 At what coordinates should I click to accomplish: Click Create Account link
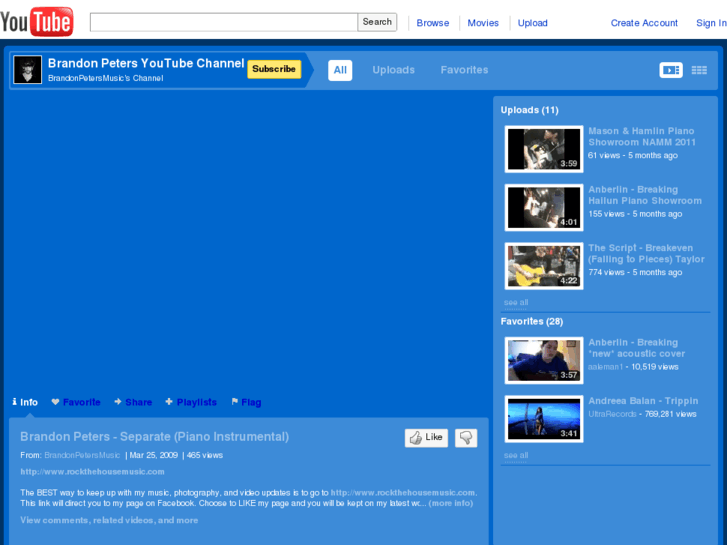click(644, 23)
